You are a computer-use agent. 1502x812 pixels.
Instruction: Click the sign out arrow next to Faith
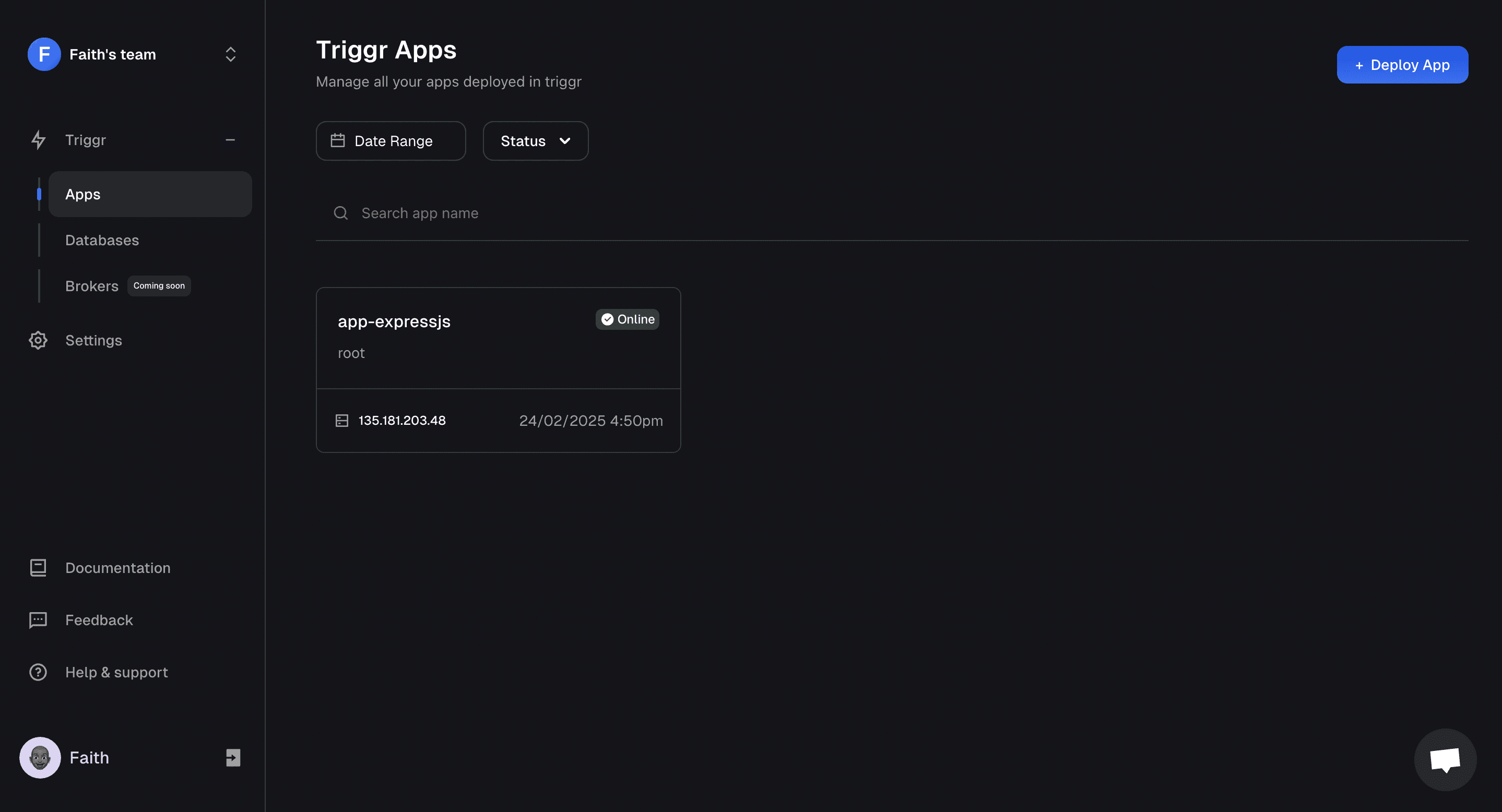click(x=233, y=757)
